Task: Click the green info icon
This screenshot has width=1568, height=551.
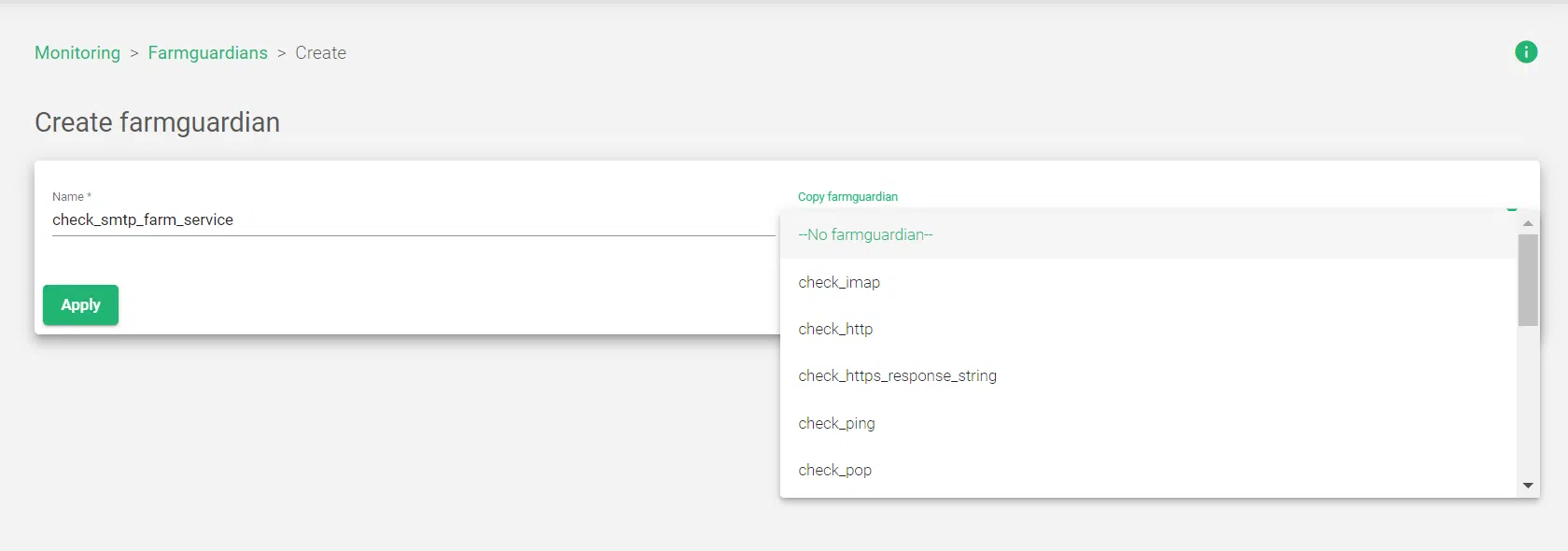Action: tap(1526, 52)
